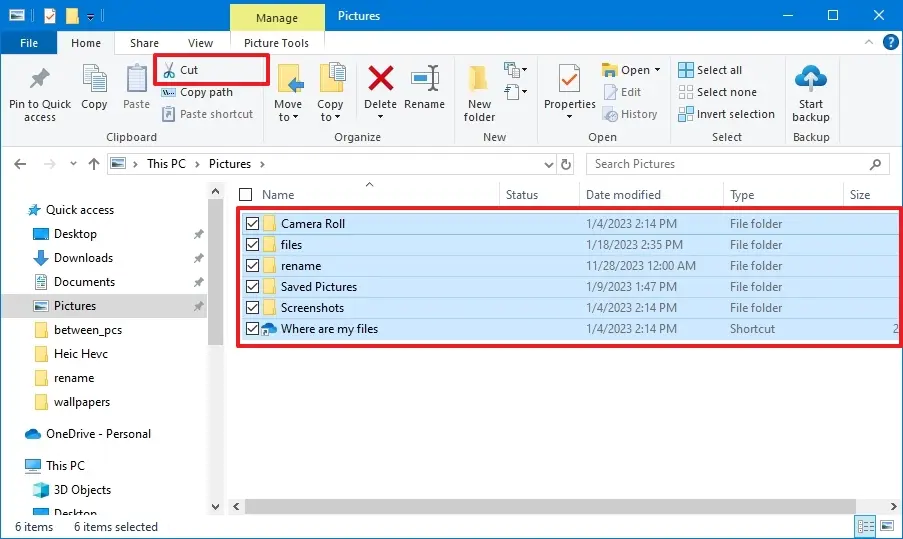
Task: Uncheck the rename folder checkbox
Action: (x=252, y=265)
